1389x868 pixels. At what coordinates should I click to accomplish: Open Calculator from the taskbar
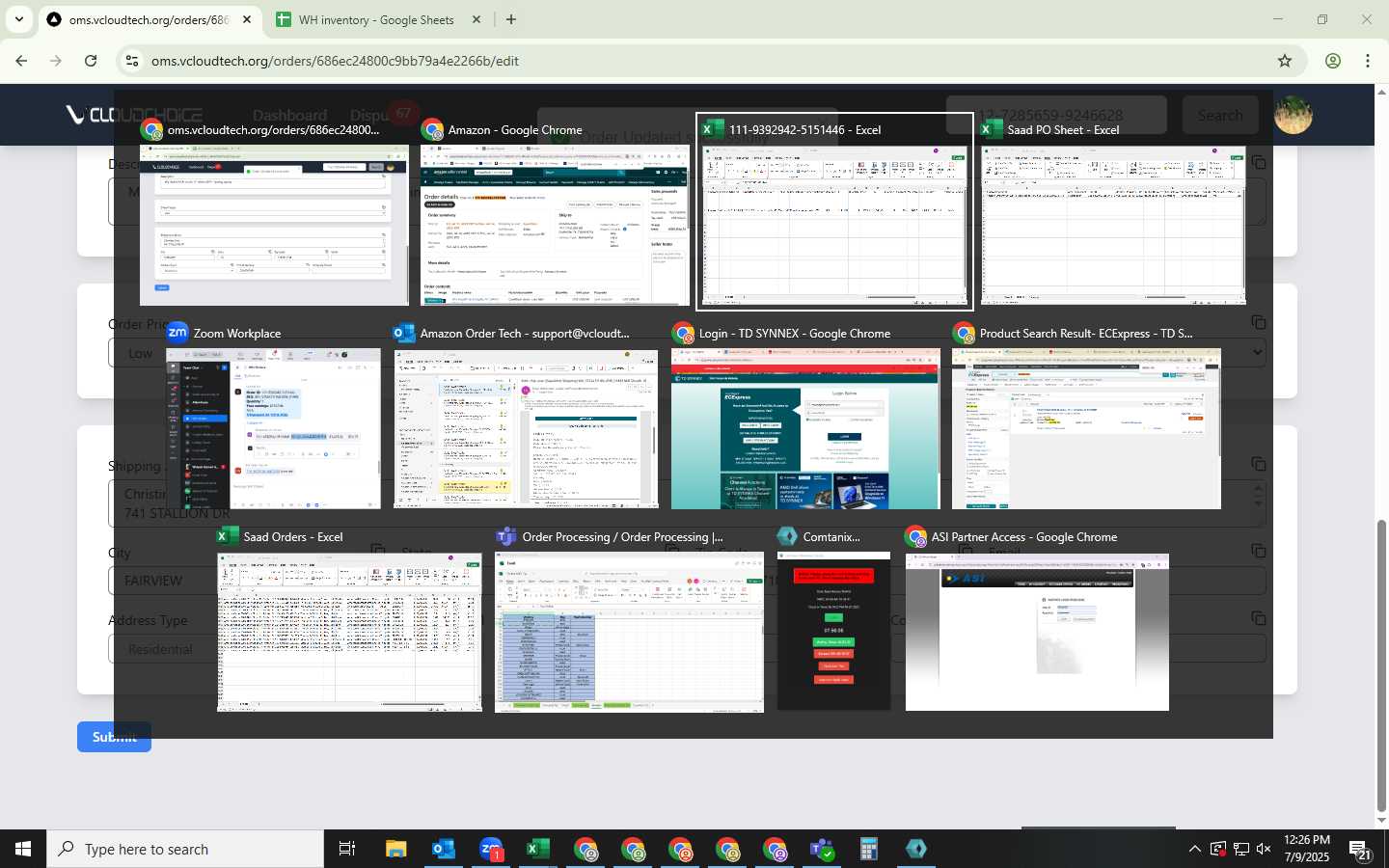point(869,849)
